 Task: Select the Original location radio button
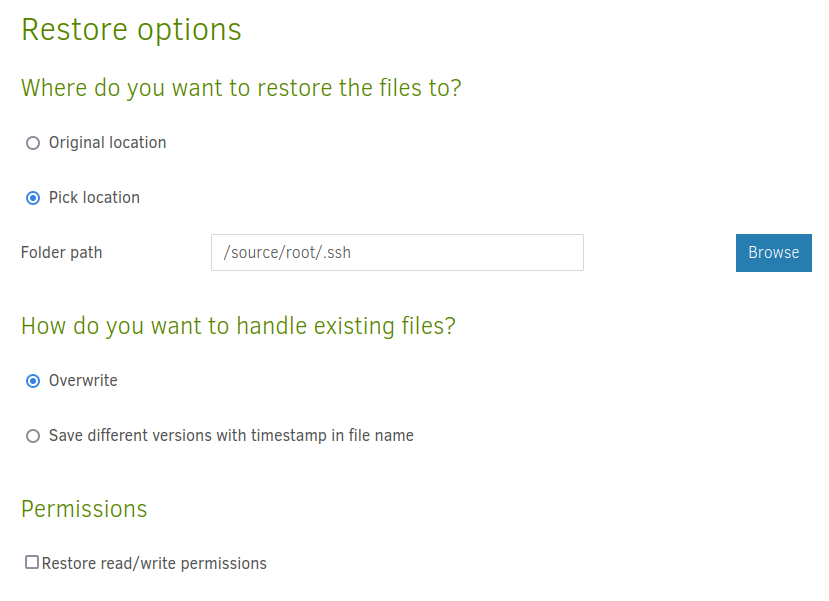tap(33, 143)
